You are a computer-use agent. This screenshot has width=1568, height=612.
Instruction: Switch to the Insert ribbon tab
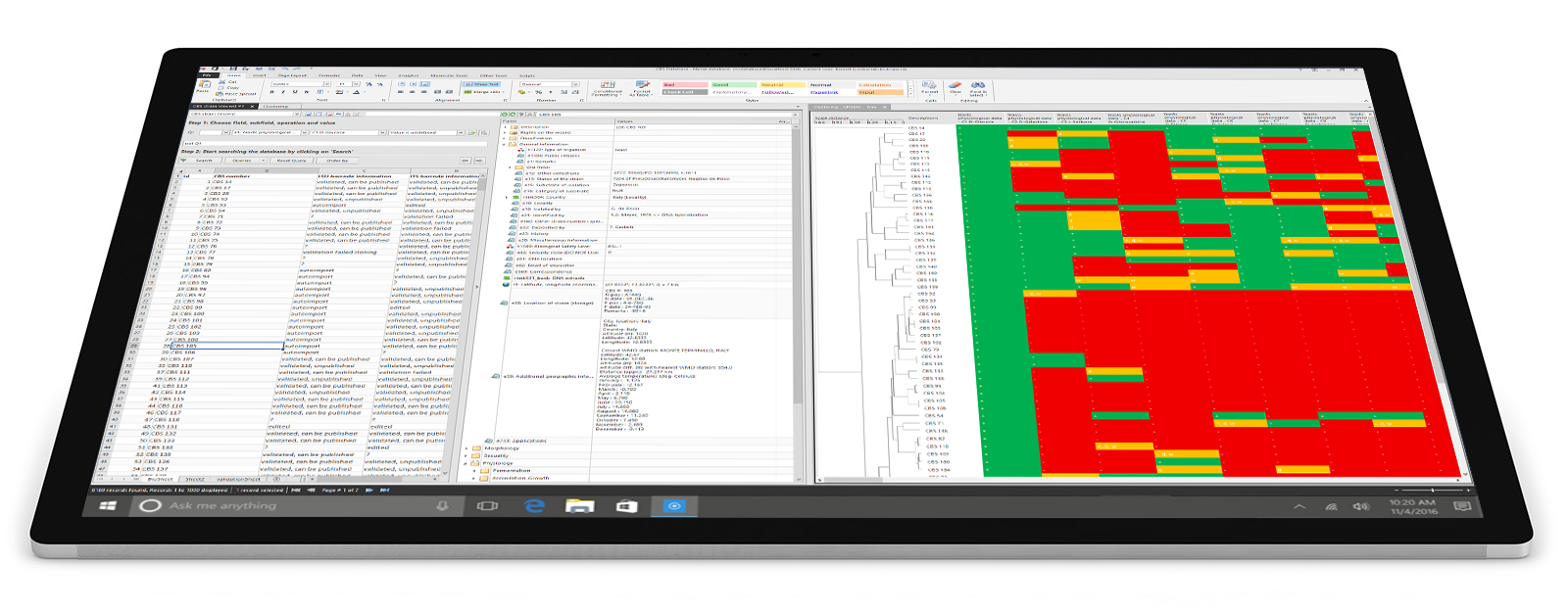260,75
